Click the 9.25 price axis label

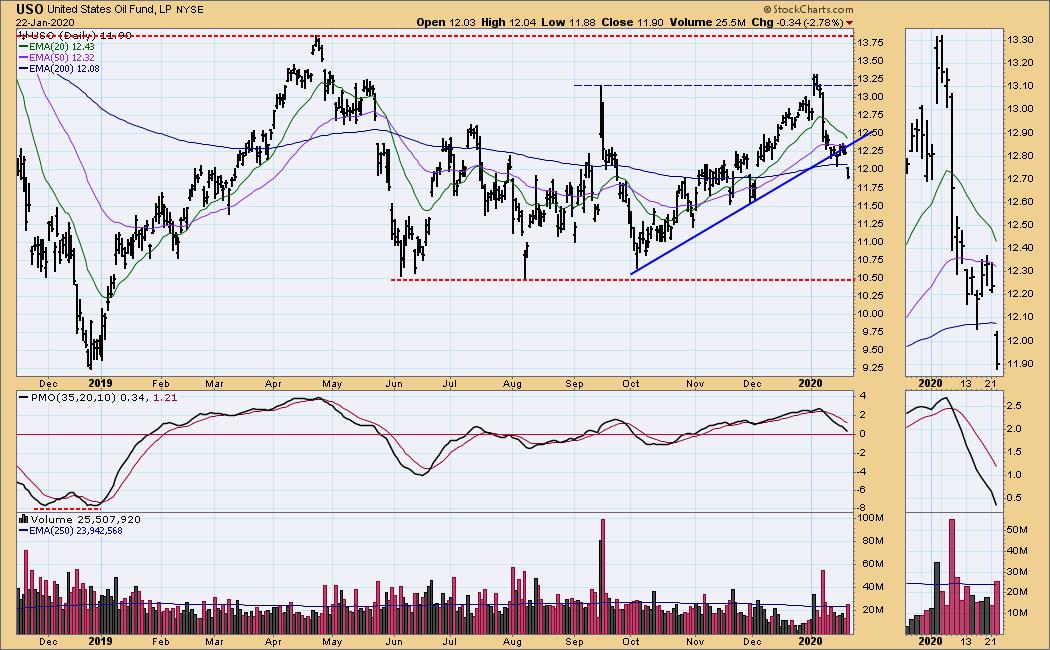point(871,368)
